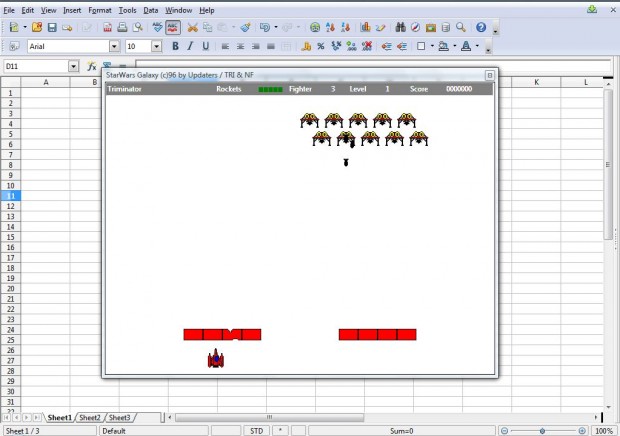This screenshot has width=620, height=436.
Task: Expand the font size dropdown
Action: tap(157, 47)
